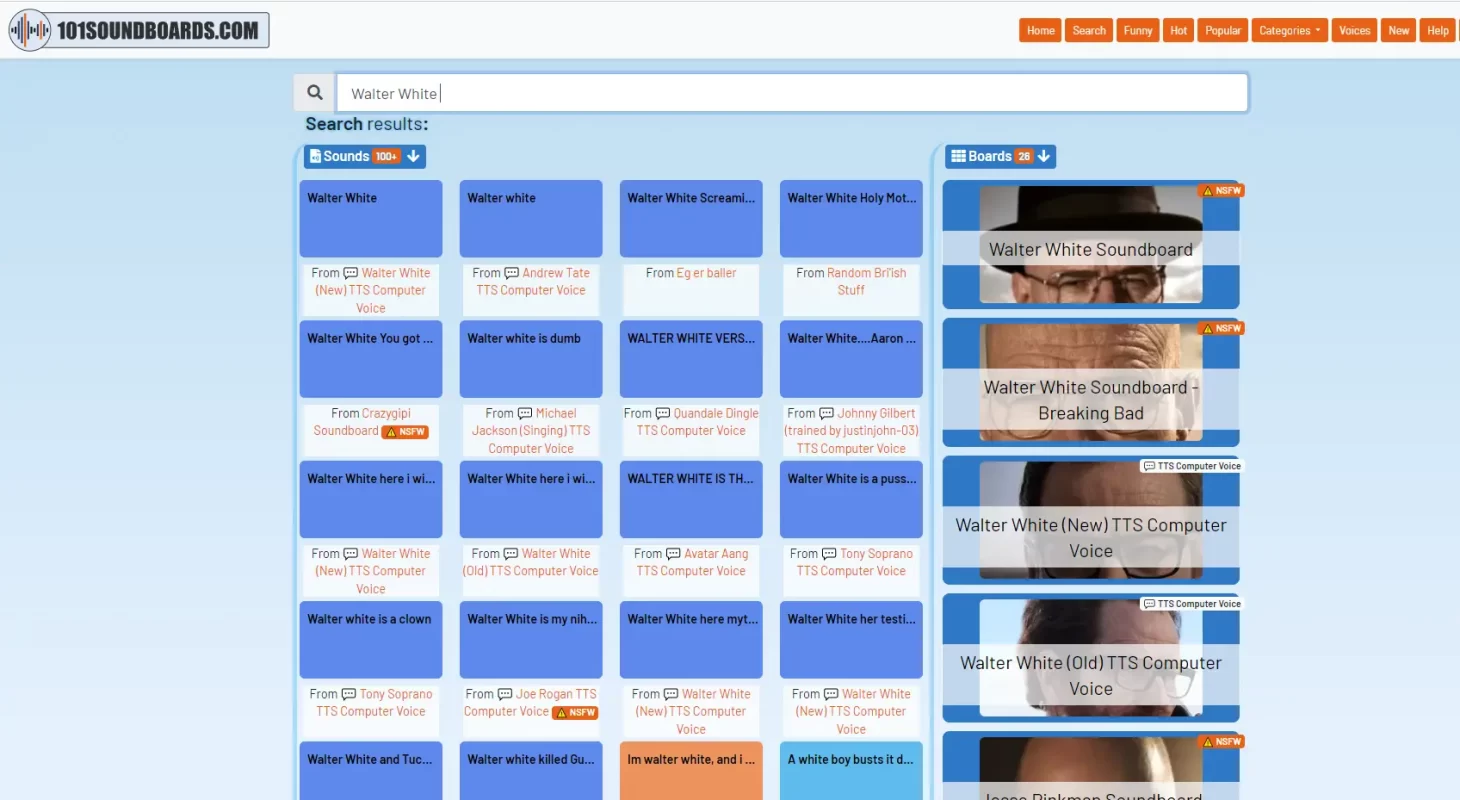Open the Walter White (Old) TTS link under sounds
Image resolution: width=1460 pixels, height=800 pixels.
(x=531, y=562)
